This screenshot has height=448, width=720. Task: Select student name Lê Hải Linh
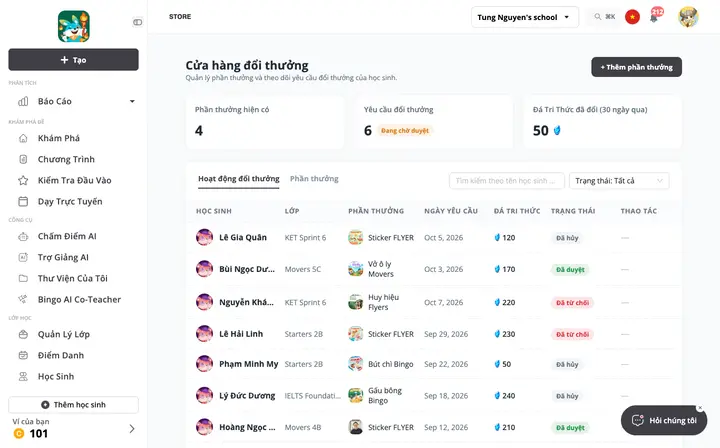click(x=241, y=334)
